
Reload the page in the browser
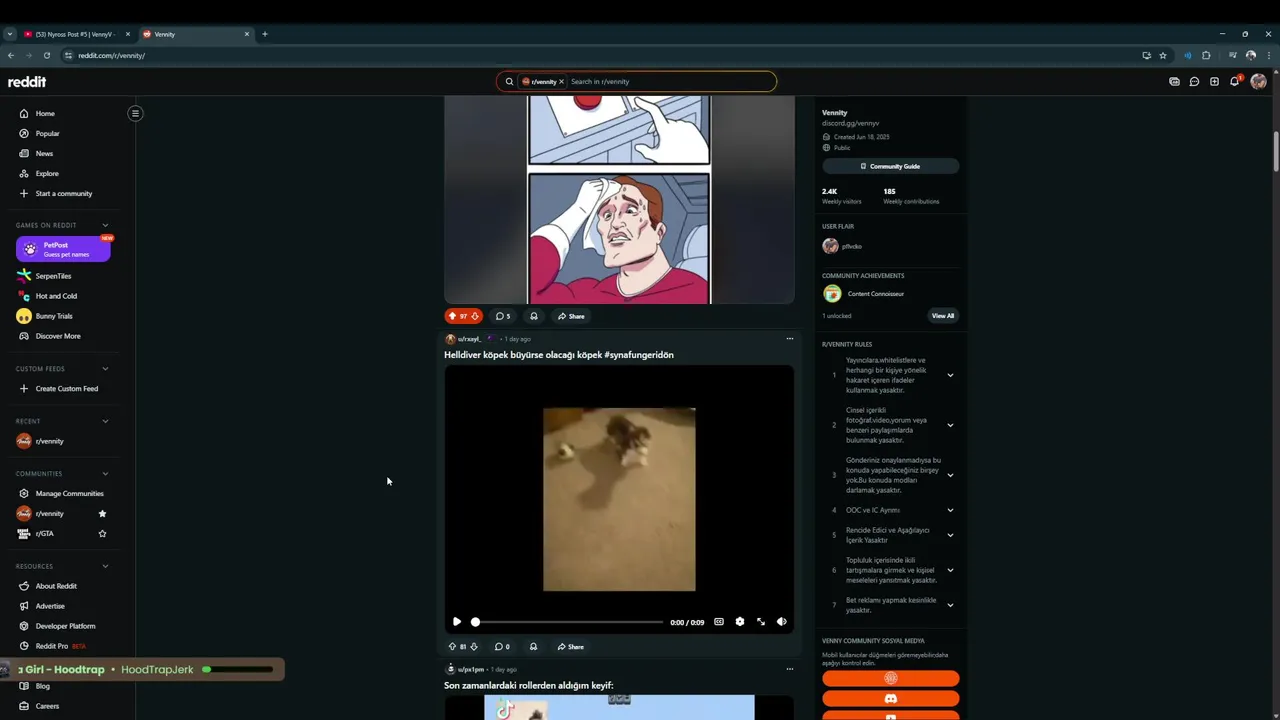[x=46, y=56]
